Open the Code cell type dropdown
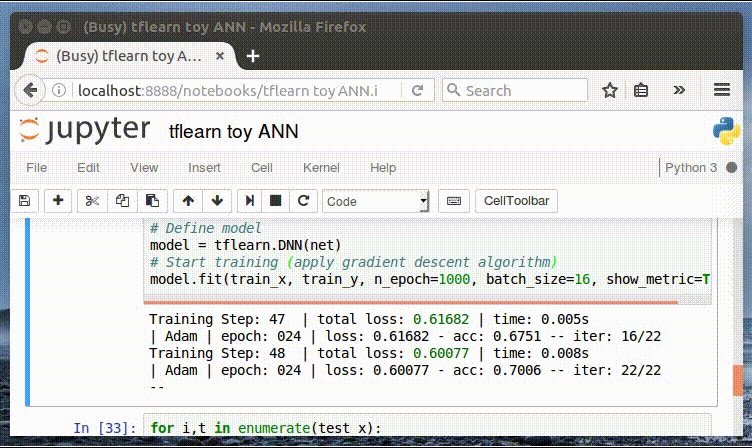Screen dimensions: 752x448 (376, 201)
